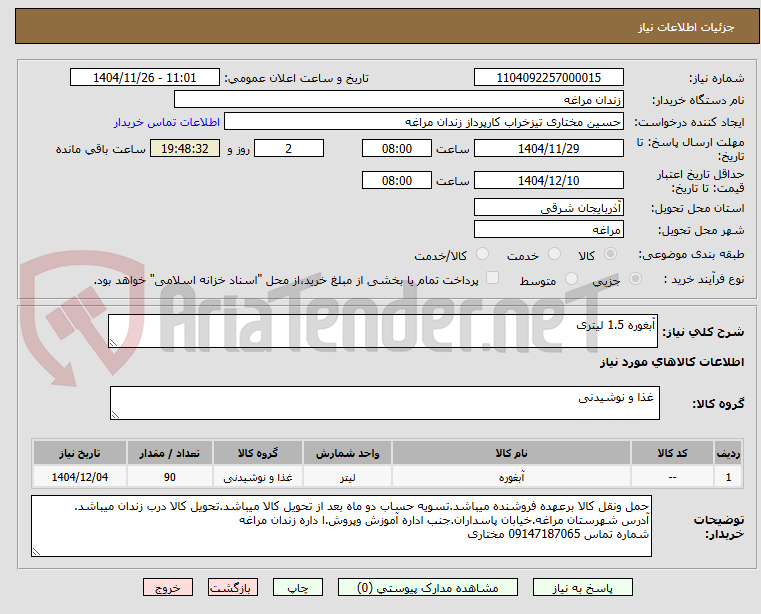761x614 pixels.
Task: Click resize grip of گروه کالا box
Action: tap(115, 415)
